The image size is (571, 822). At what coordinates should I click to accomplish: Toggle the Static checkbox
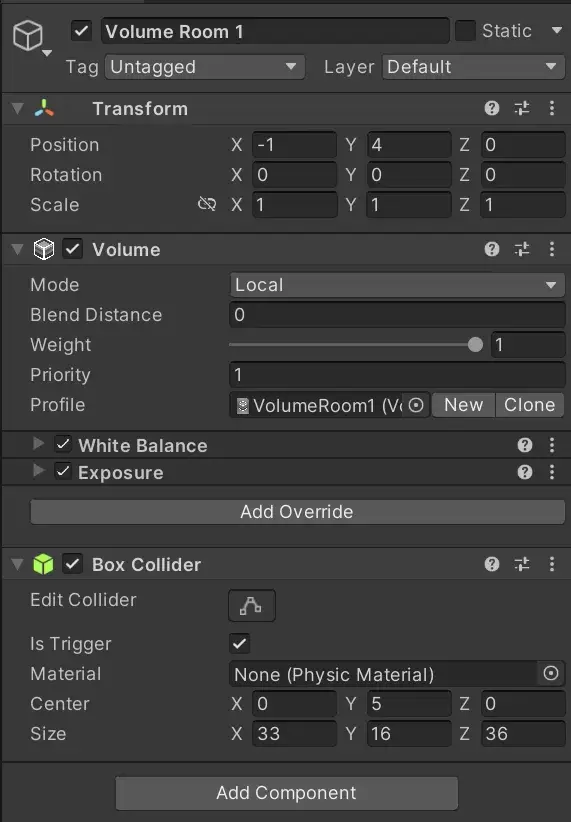[465, 31]
